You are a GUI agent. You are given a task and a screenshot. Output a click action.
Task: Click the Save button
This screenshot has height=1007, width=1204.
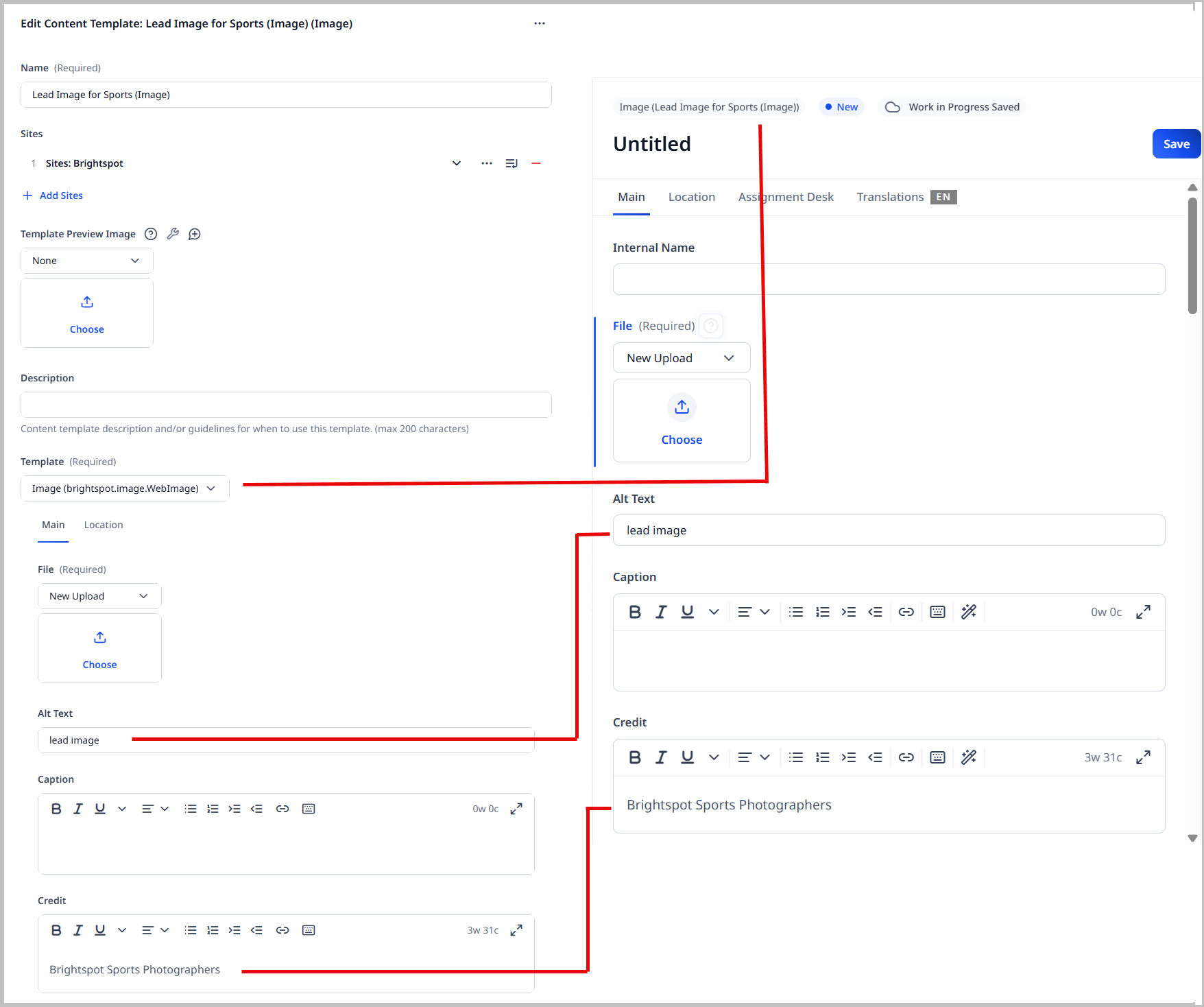tap(1176, 143)
